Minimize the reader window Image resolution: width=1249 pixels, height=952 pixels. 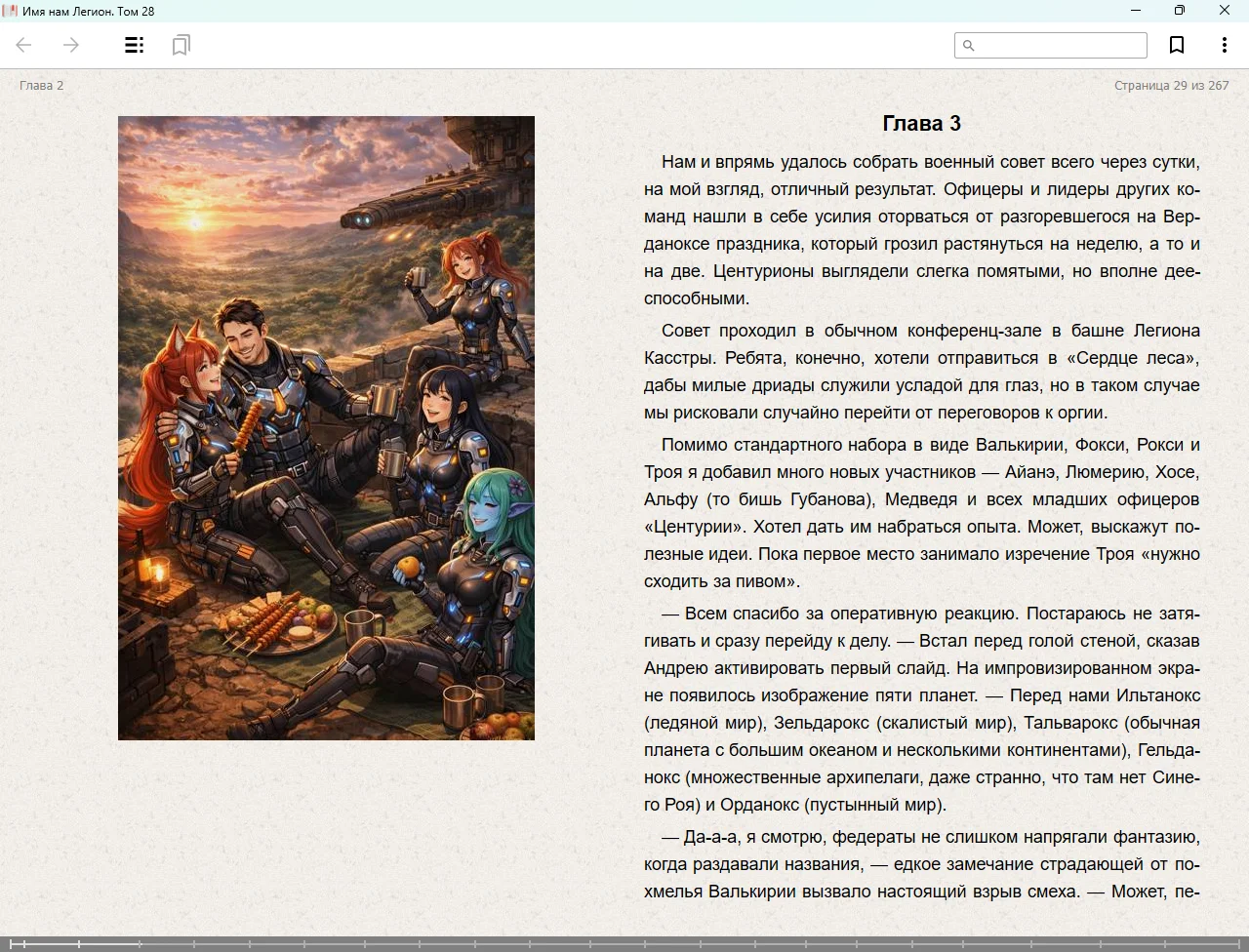tap(1136, 11)
